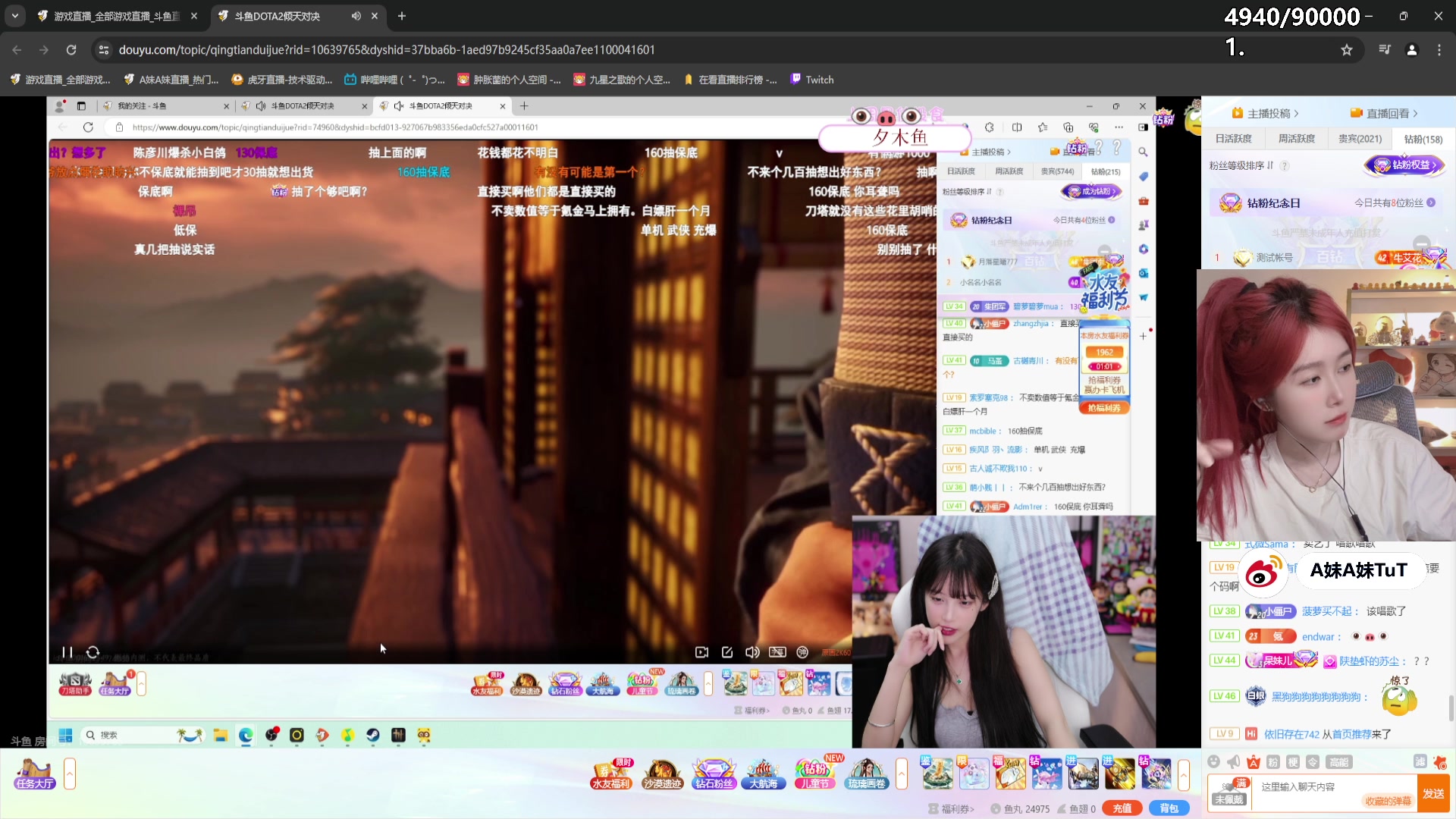
Task: Open the emoji picker in chat toolbar
Action: click(x=1214, y=762)
